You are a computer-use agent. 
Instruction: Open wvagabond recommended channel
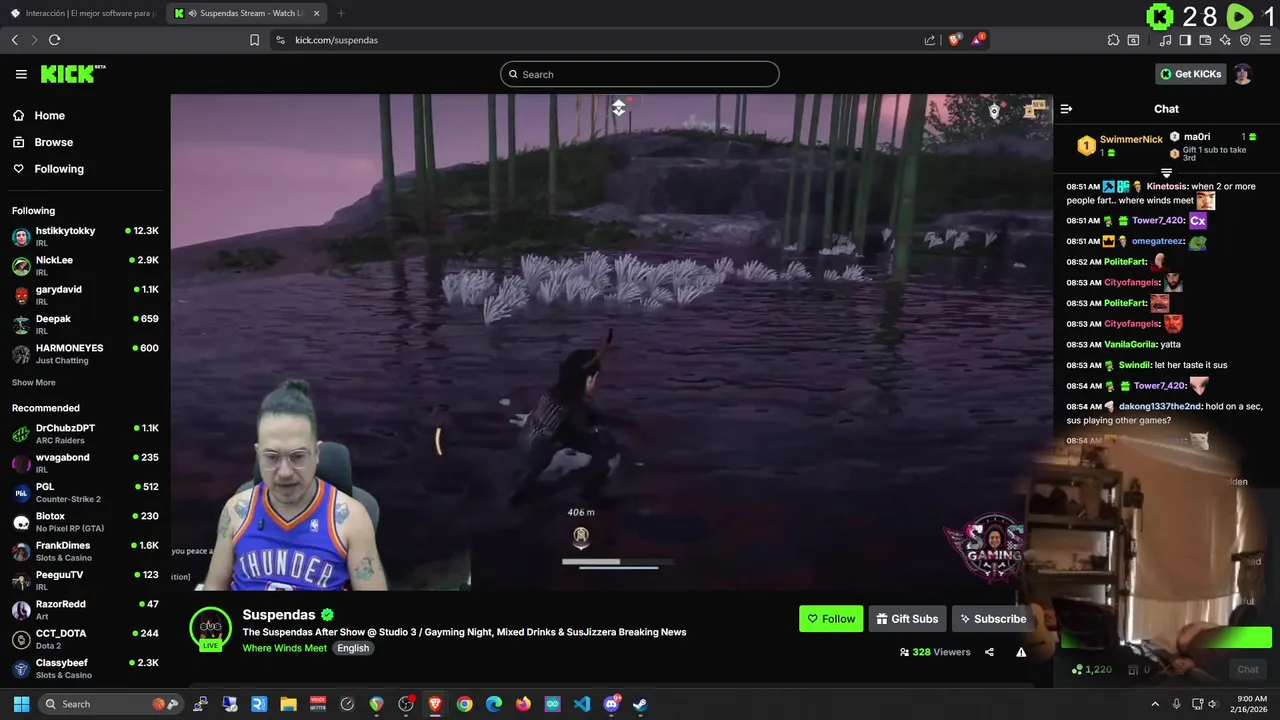click(x=85, y=463)
